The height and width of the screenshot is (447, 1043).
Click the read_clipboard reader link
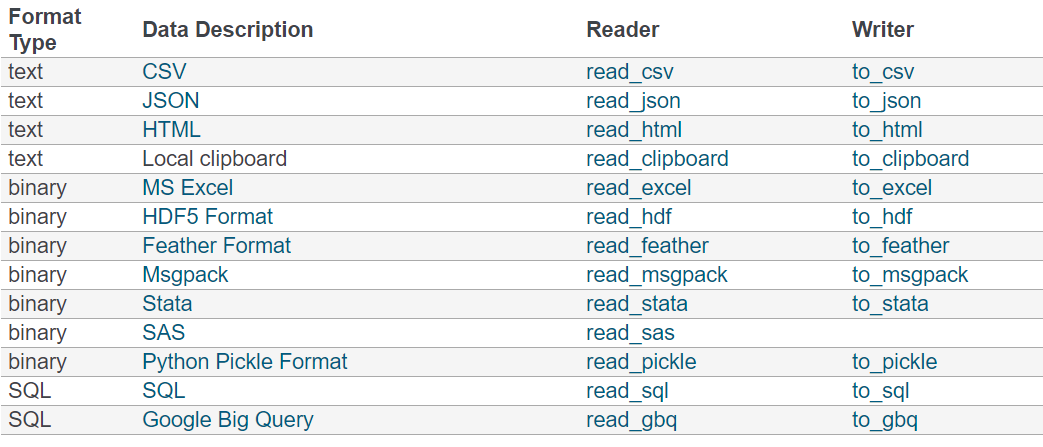click(x=657, y=159)
